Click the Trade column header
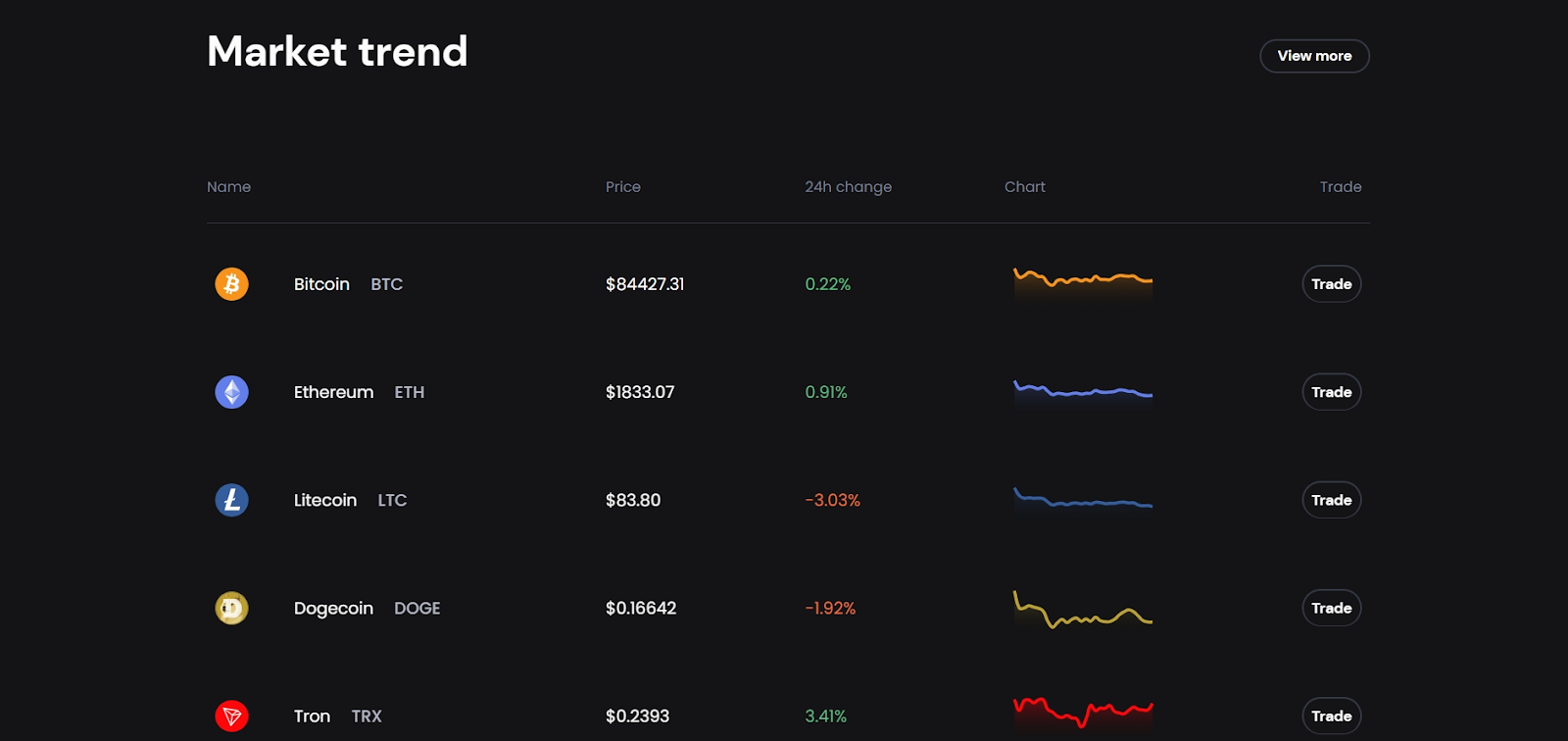The width and height of the screenshot is (1568, 741). pos(1341,186)
